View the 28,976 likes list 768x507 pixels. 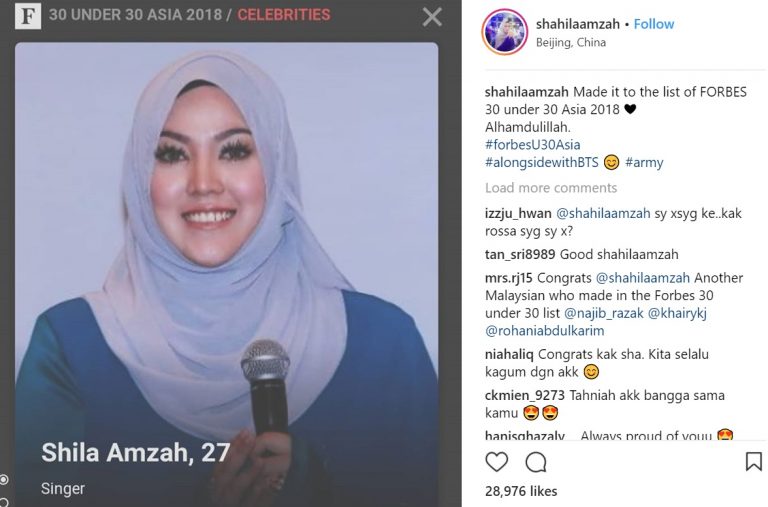(521, 491)
